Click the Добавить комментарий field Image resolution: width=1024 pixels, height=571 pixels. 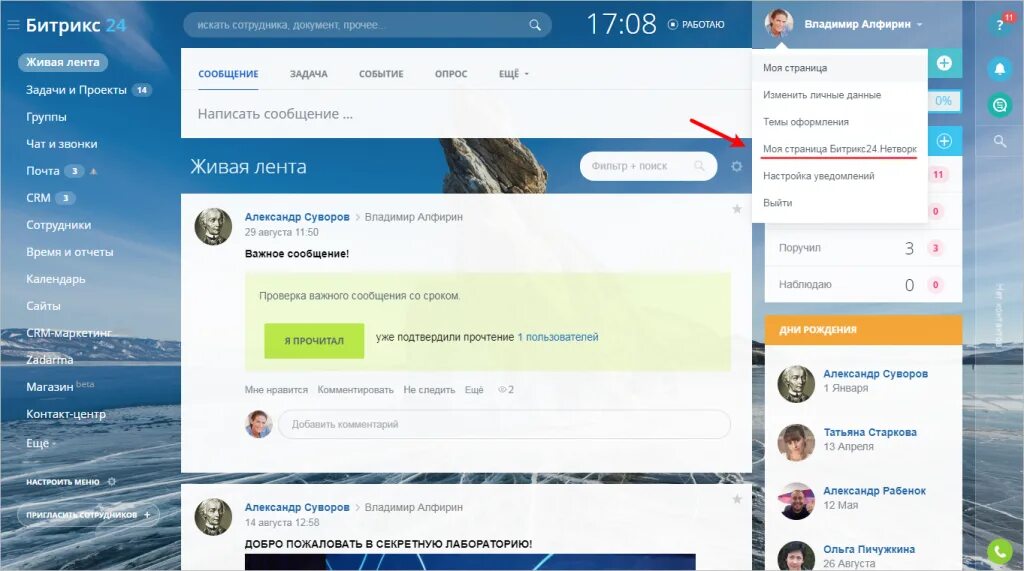pyautogui.click(x=504, y=424)
